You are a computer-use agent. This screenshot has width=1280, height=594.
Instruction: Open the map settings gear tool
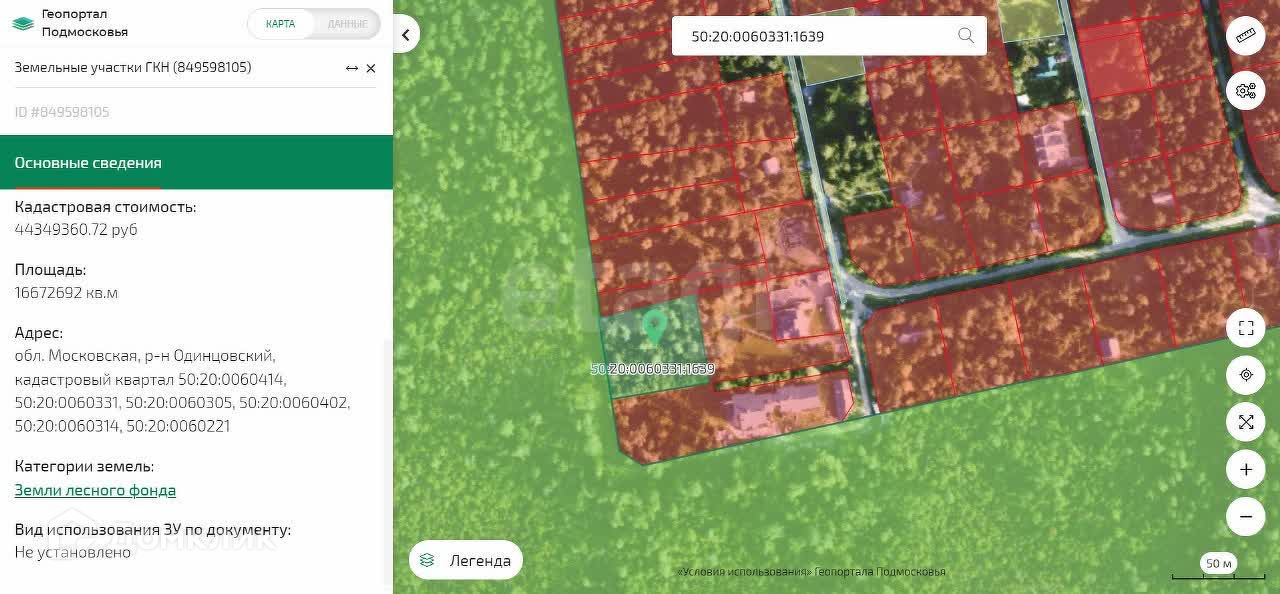click(1245, 90)
